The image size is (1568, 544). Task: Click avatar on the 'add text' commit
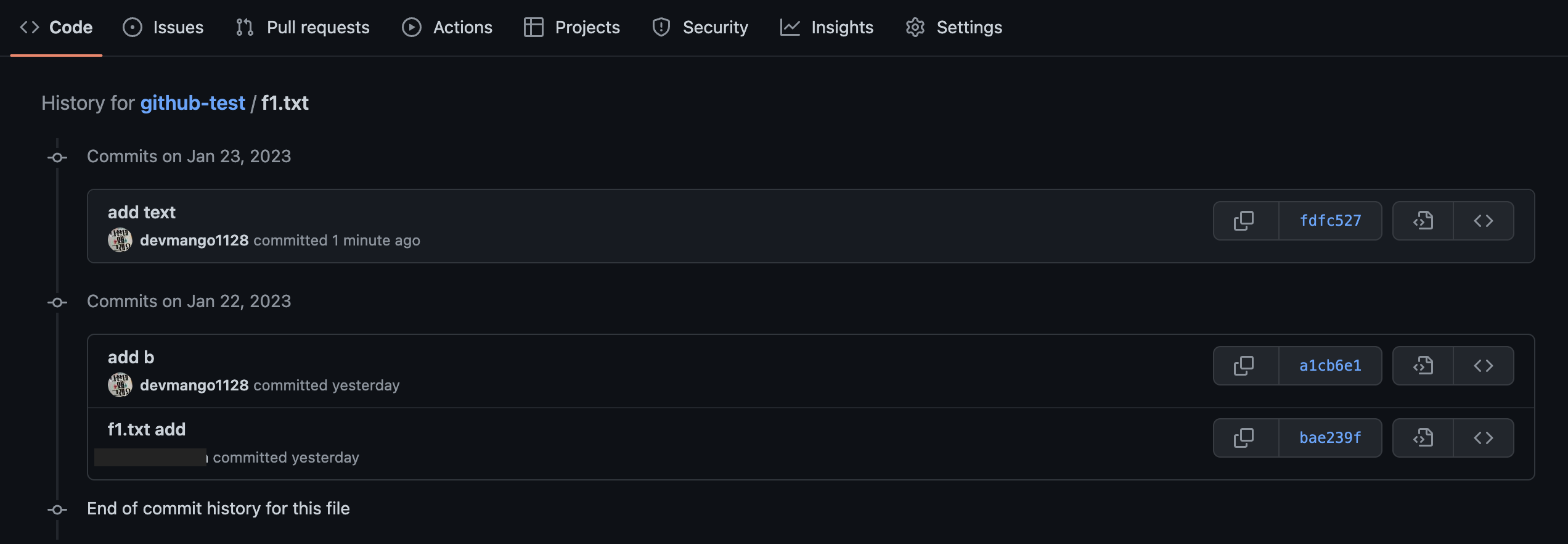pos(120,241)
